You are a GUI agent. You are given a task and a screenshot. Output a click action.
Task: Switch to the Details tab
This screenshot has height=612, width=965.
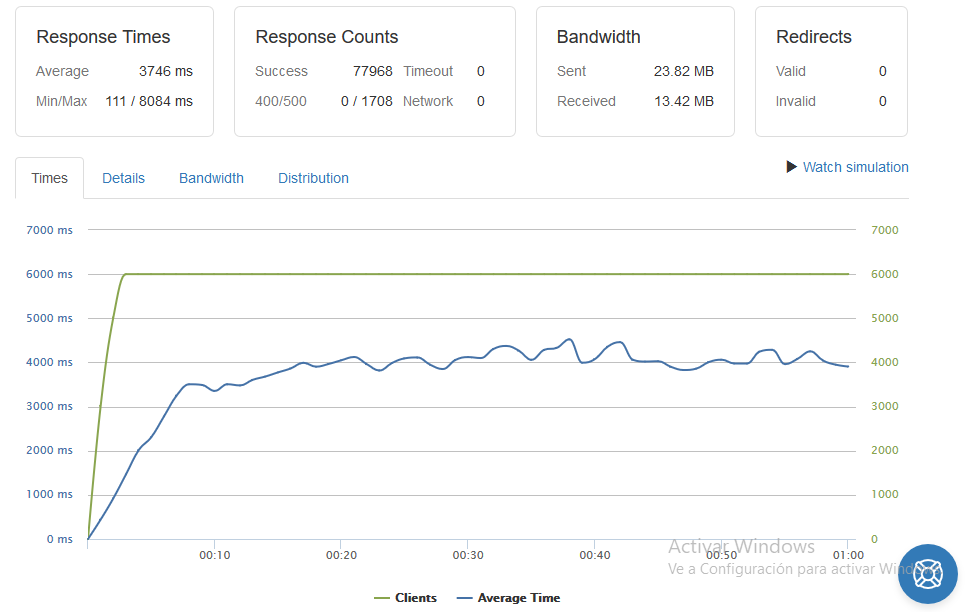tap(123, 178)
